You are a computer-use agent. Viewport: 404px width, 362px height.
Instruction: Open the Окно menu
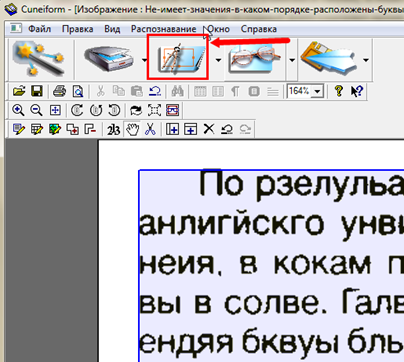pyautogui.click(x=218, y=29)
